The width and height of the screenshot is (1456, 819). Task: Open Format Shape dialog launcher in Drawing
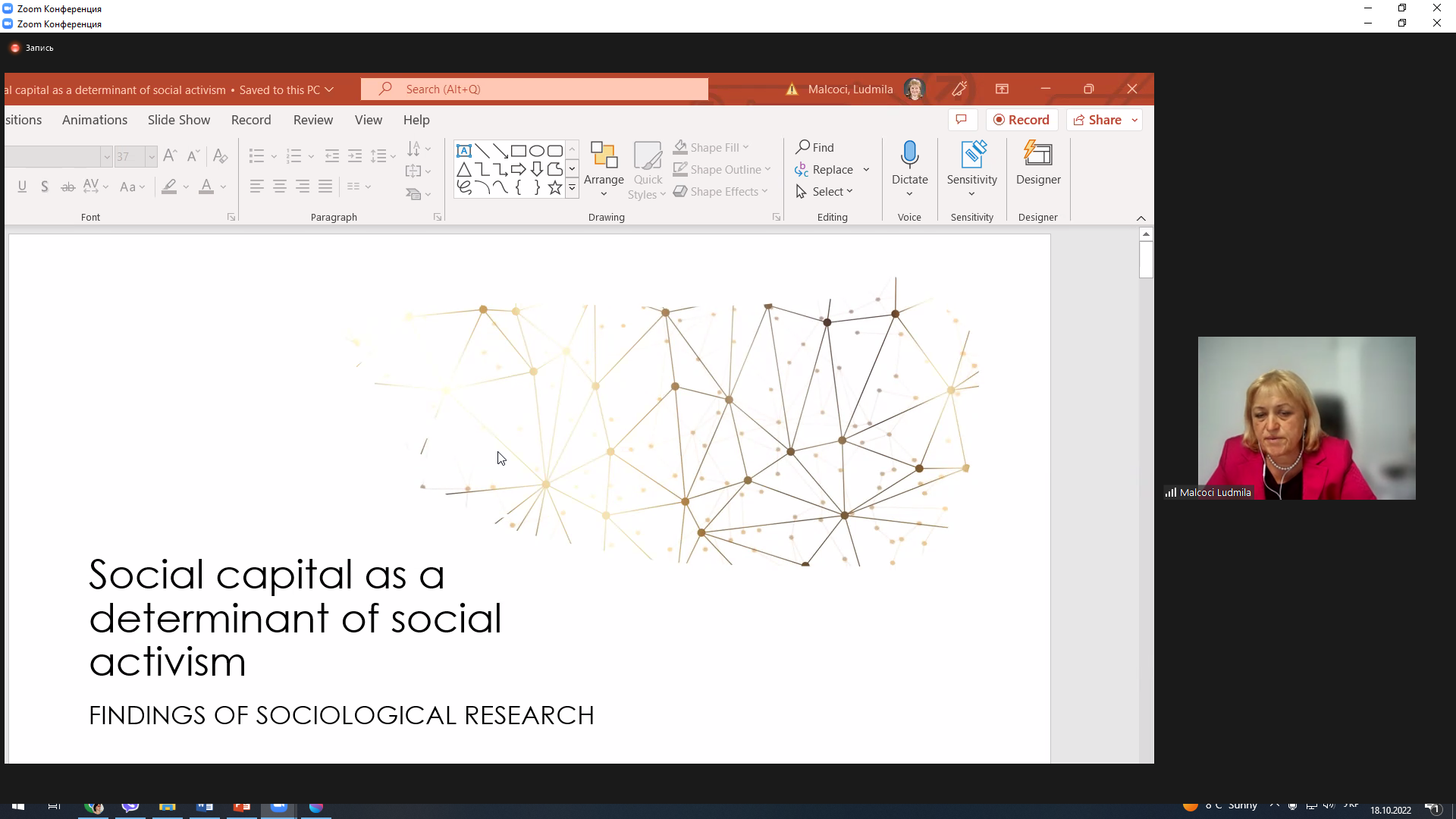777,217
